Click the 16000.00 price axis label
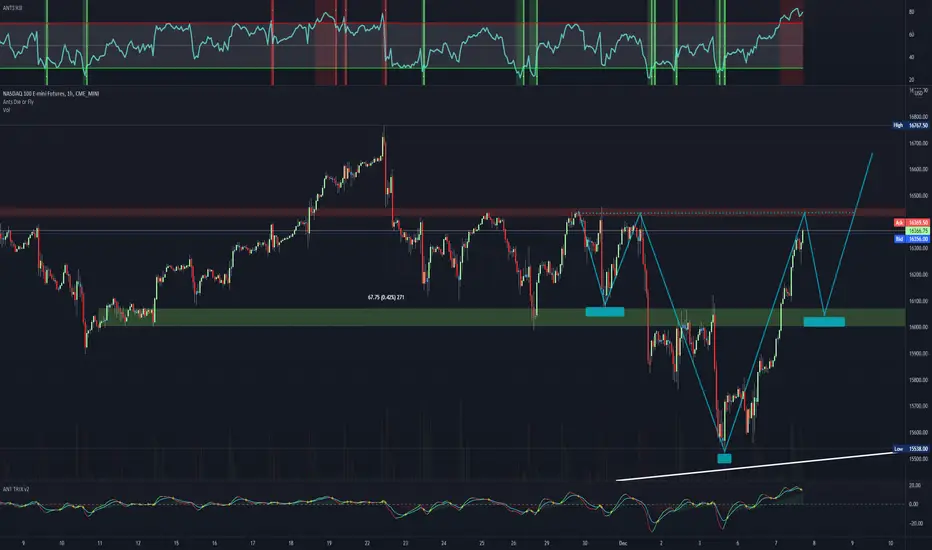Screen dimensions: 932x550 click(918, 327)
